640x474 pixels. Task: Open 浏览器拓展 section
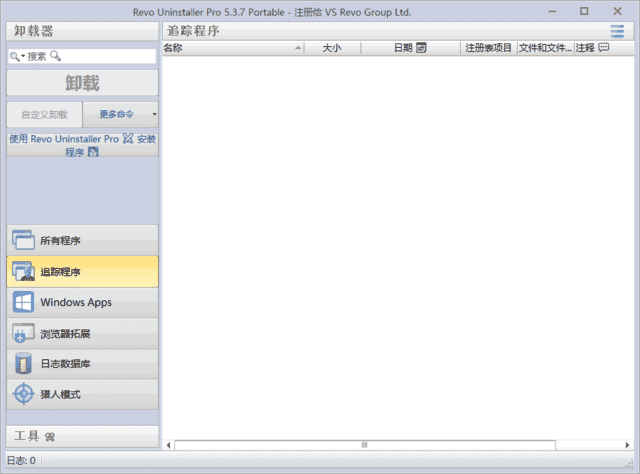[82, 334]
